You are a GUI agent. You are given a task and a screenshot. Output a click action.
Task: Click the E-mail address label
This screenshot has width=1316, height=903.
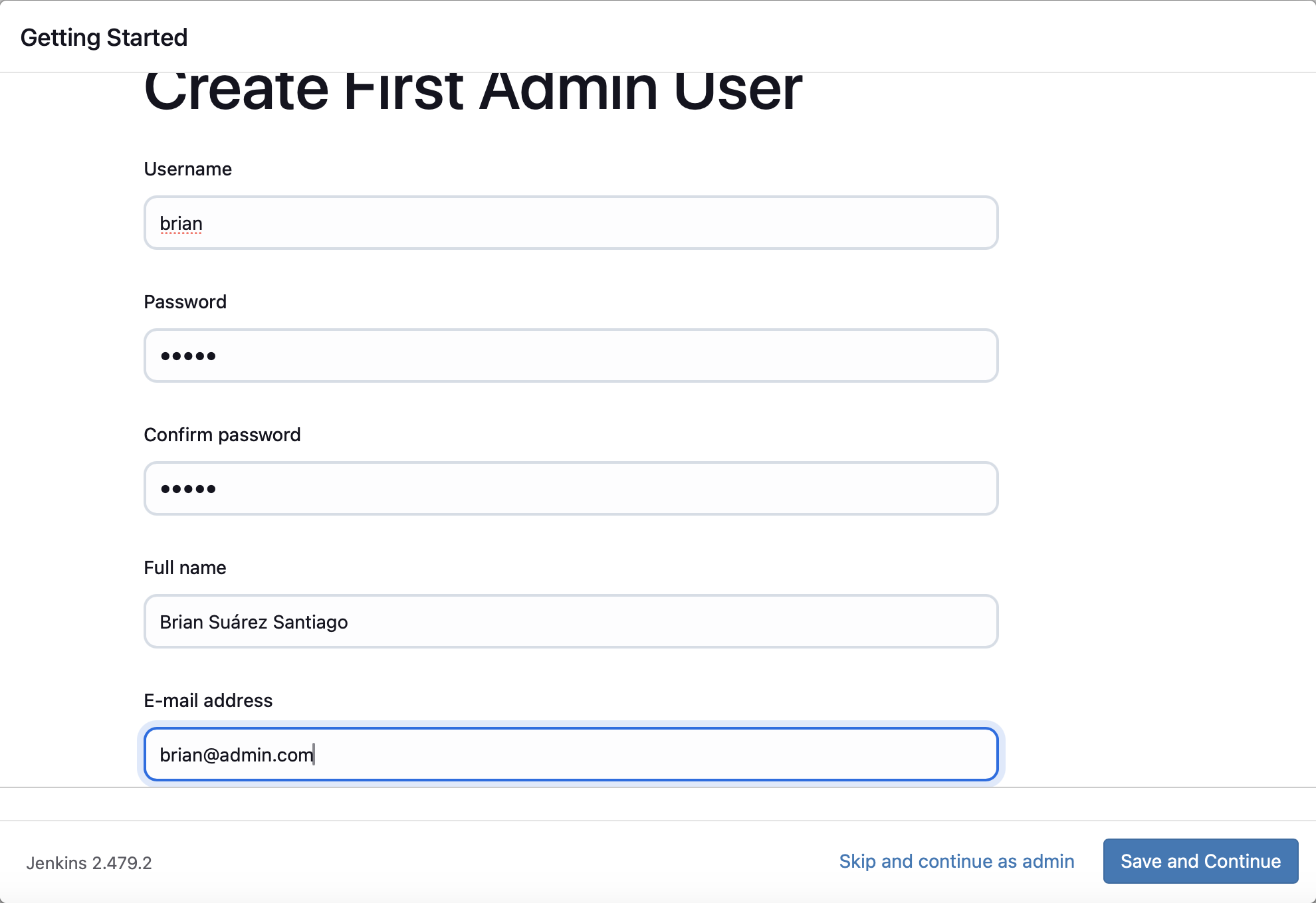click(x=208, y=701)
